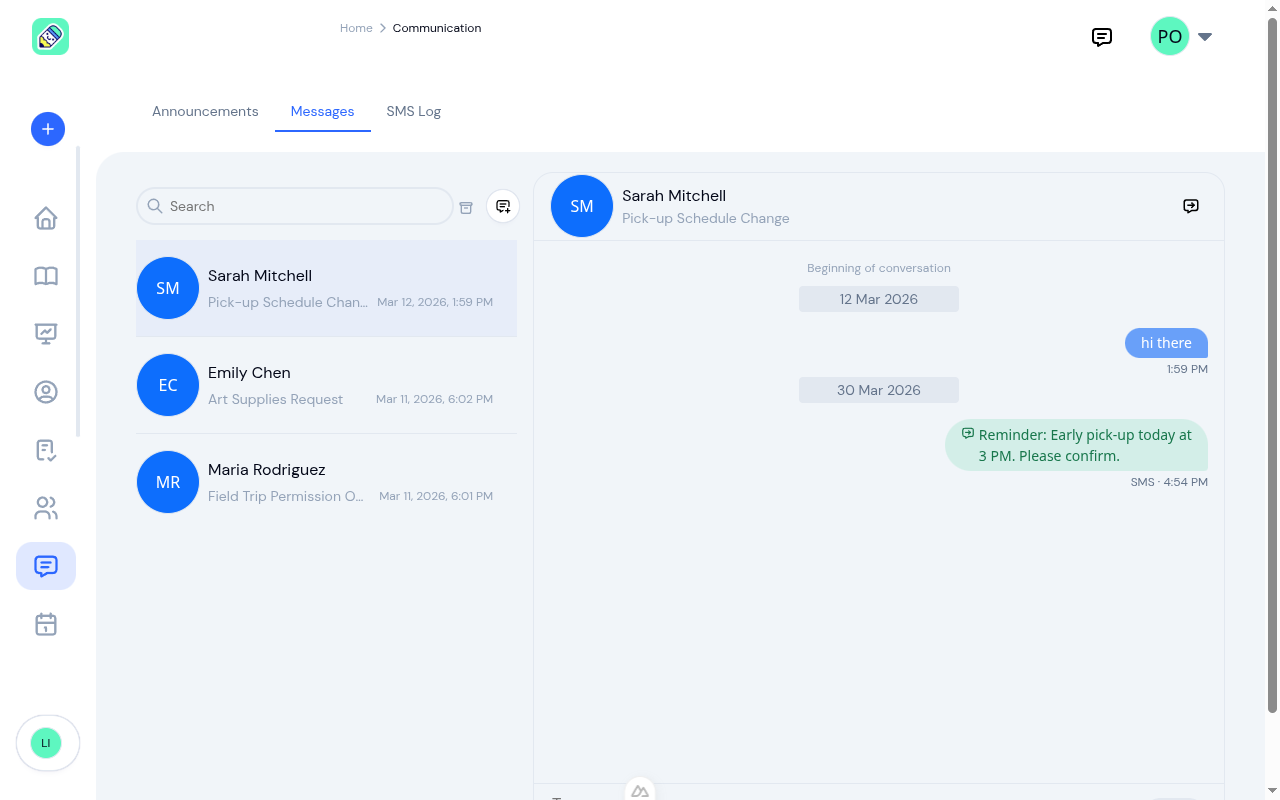The width and height of the screenshot is (1280, 800).
Task: Open the checklist document sidebar icon
Action: (x=46, y=450)
